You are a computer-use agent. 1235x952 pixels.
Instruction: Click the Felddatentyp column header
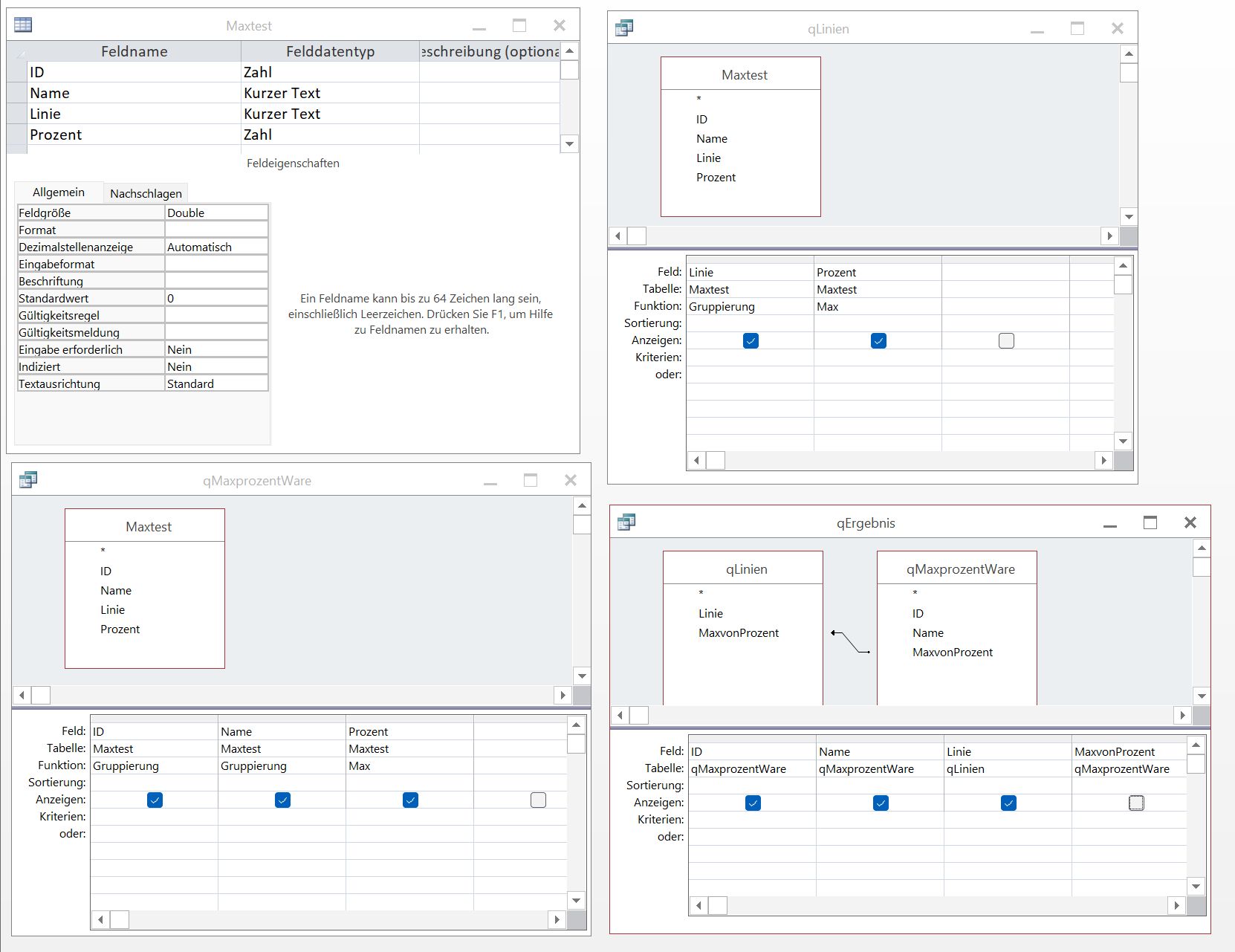tap(330, 51)
